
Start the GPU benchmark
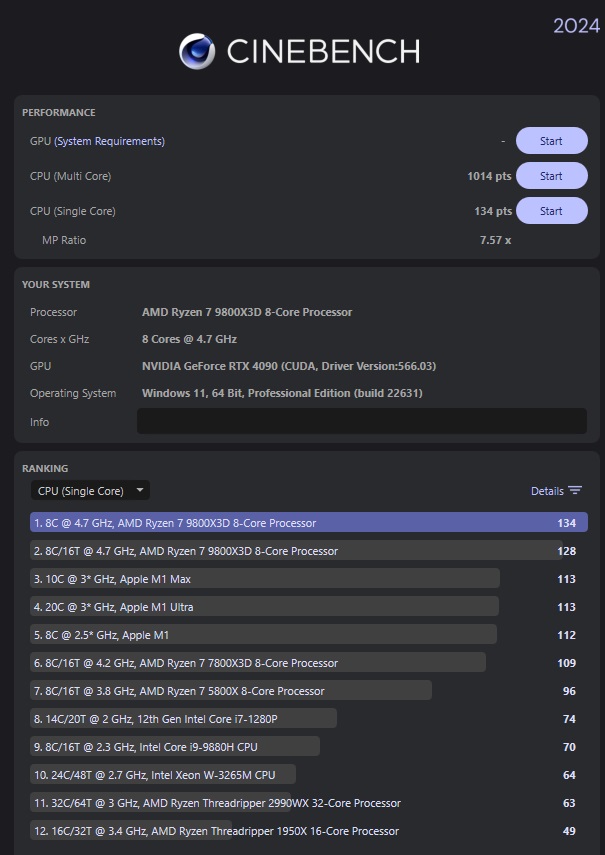(x=552, y=141)
